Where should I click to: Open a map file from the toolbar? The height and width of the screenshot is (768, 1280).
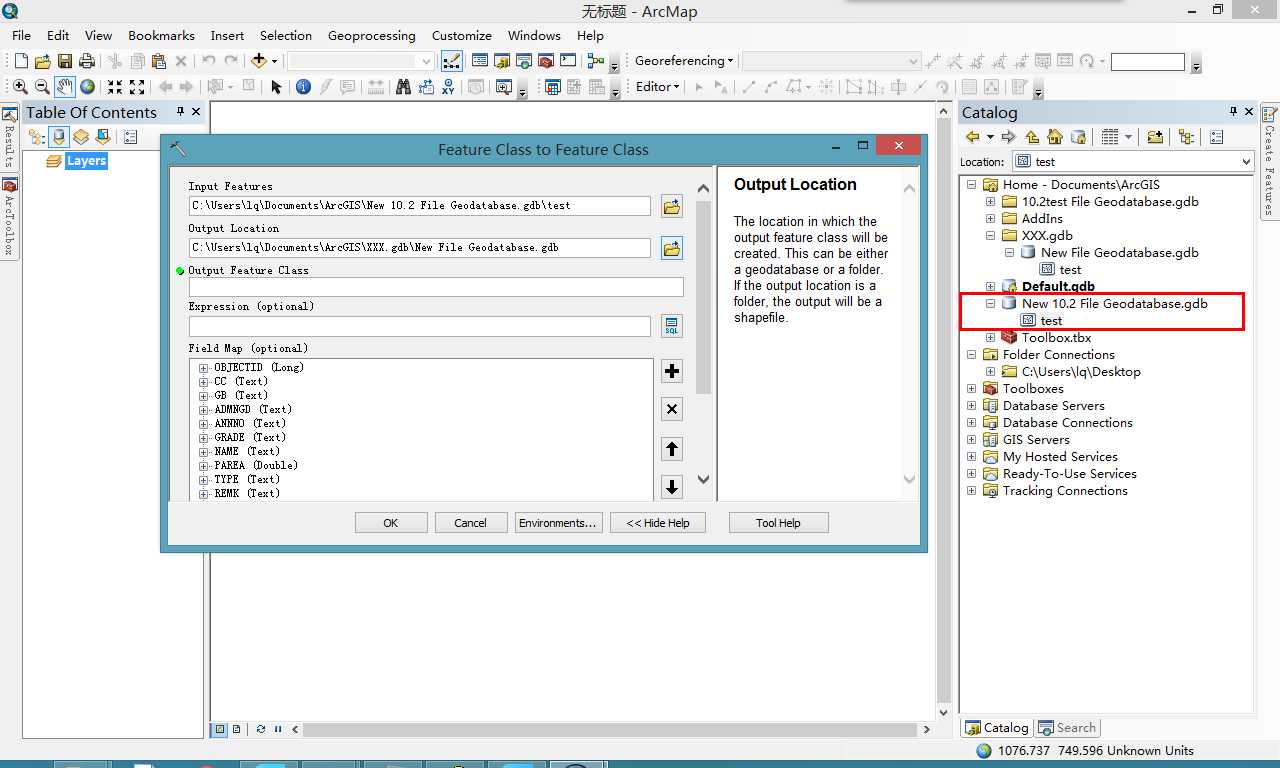(43, 61)
